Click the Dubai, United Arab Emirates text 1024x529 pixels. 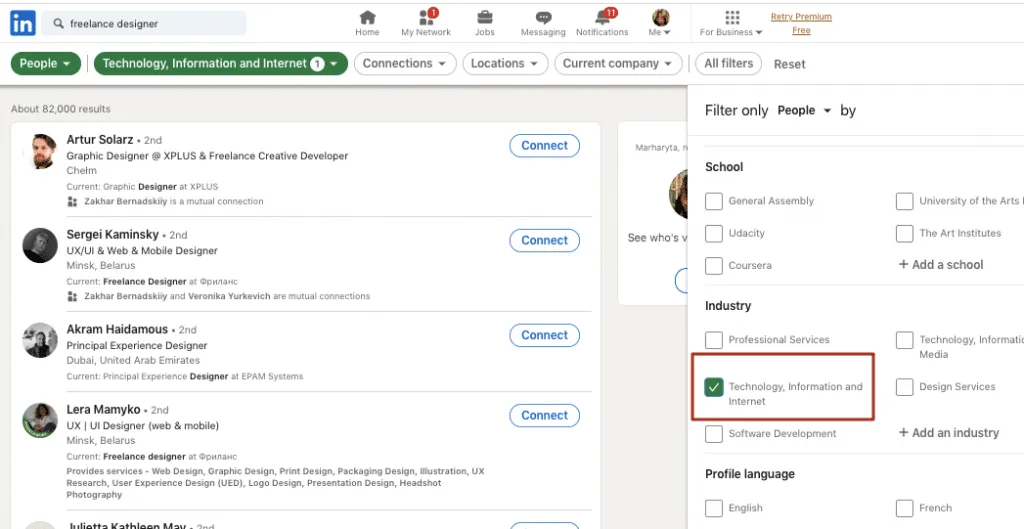point(133,361)
